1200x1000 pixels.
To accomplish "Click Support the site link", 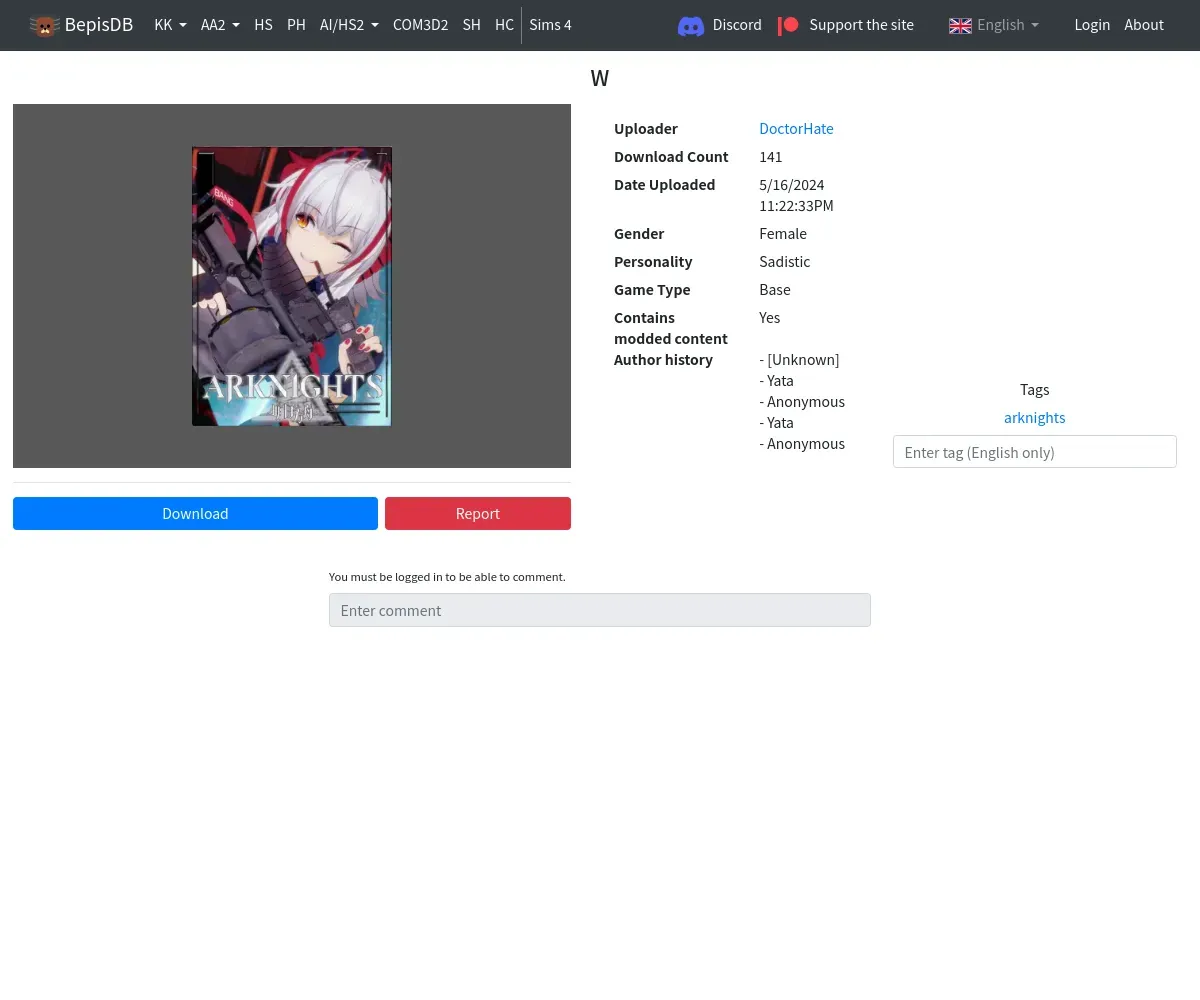I will (861, 25).
